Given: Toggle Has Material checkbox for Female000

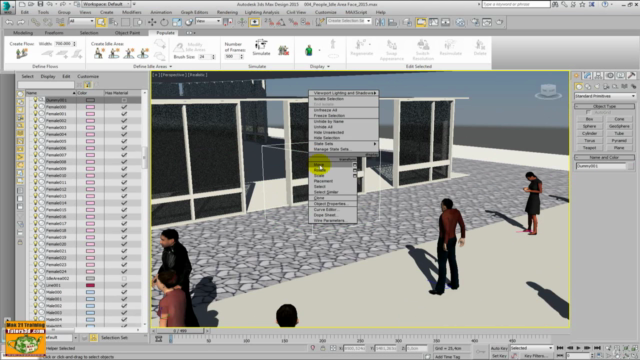Looking at the screenshot, I should pos(124,107).
